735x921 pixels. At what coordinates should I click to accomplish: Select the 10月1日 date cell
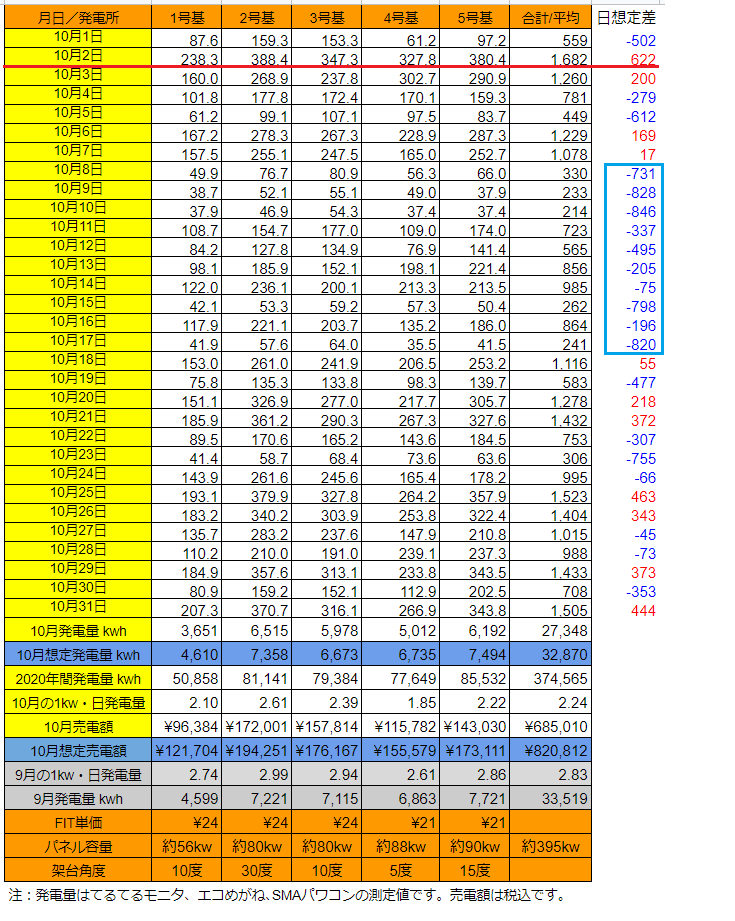[x=78, y=38]
